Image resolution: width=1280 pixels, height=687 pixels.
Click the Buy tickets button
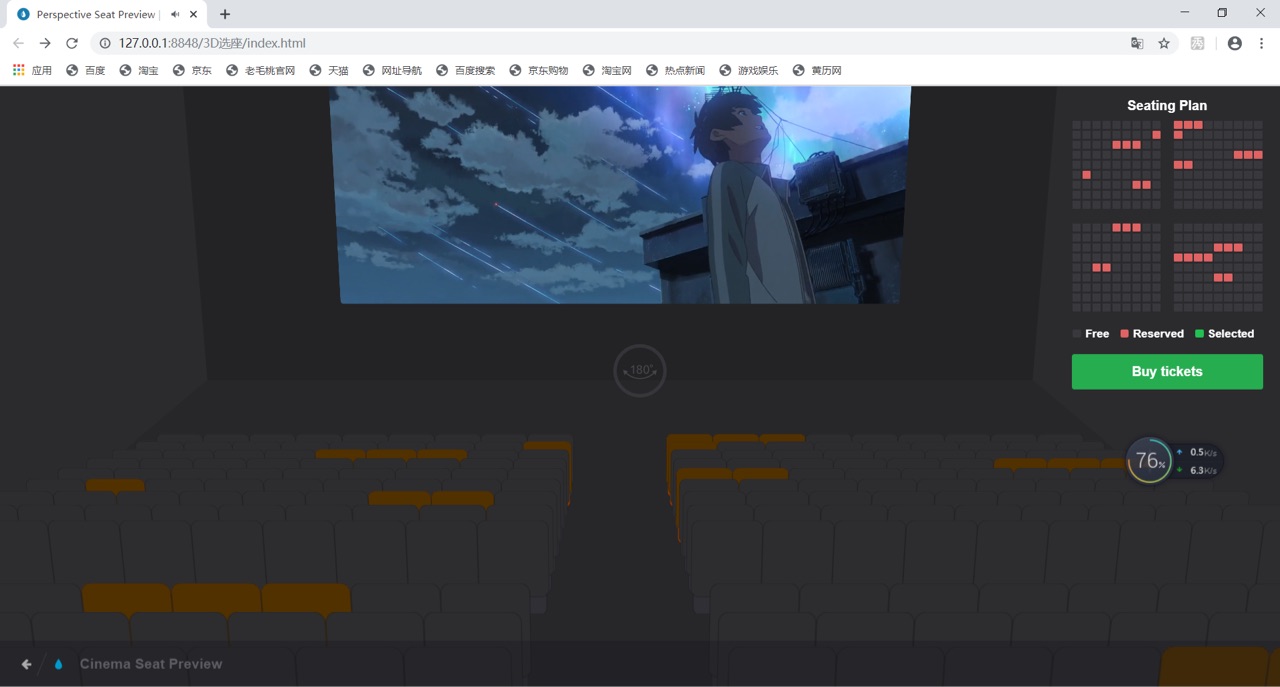[x=1167, y=371]
